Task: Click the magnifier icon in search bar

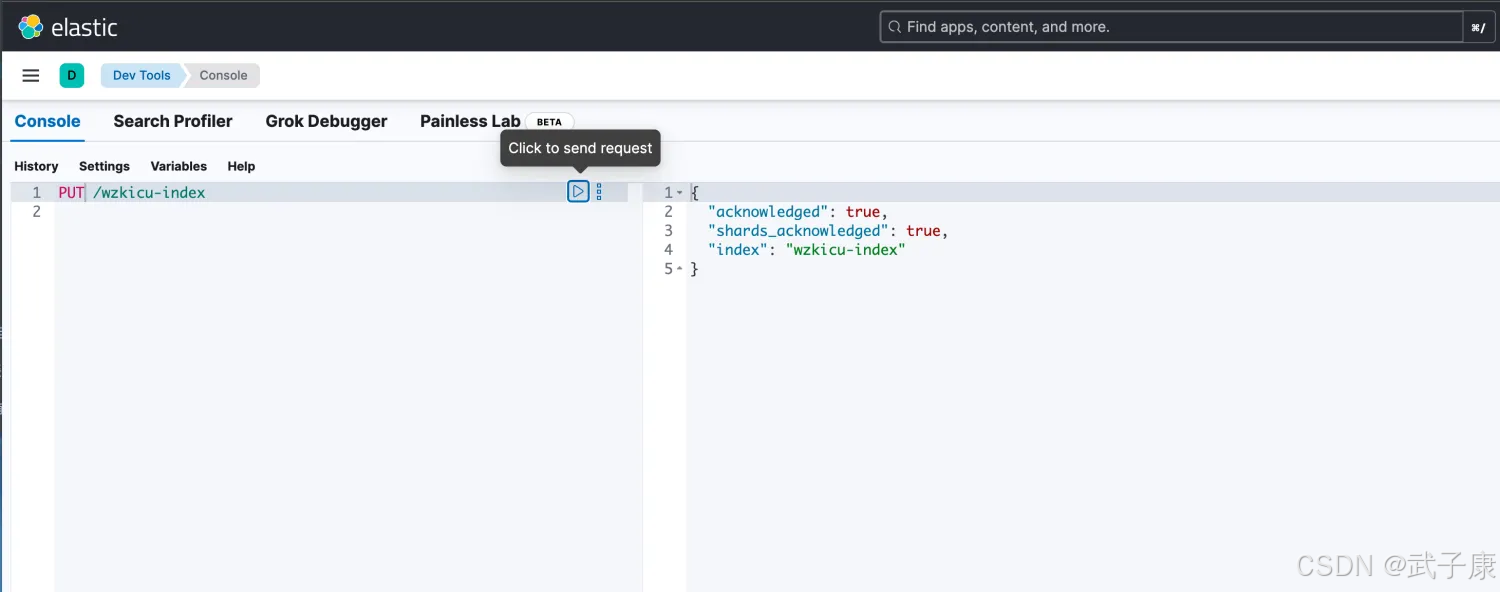Action: 894,27
